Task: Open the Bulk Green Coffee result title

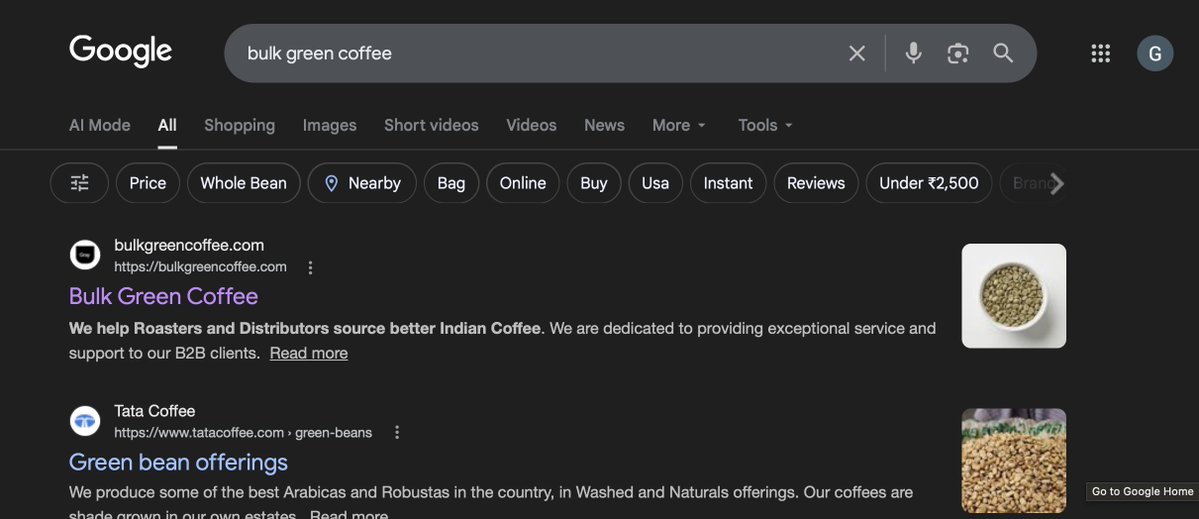Action: 164,296
